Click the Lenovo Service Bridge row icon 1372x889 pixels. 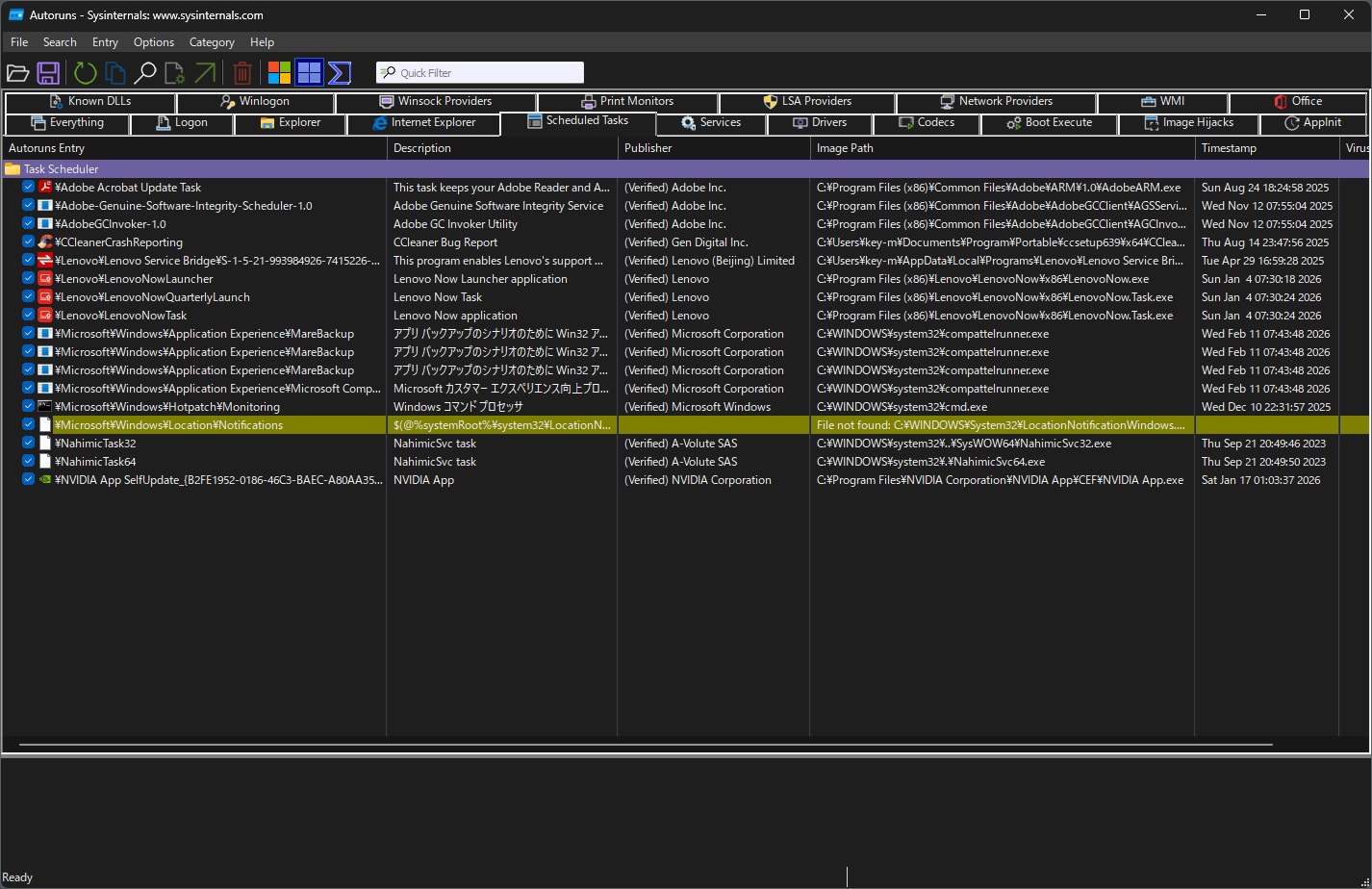45,261
